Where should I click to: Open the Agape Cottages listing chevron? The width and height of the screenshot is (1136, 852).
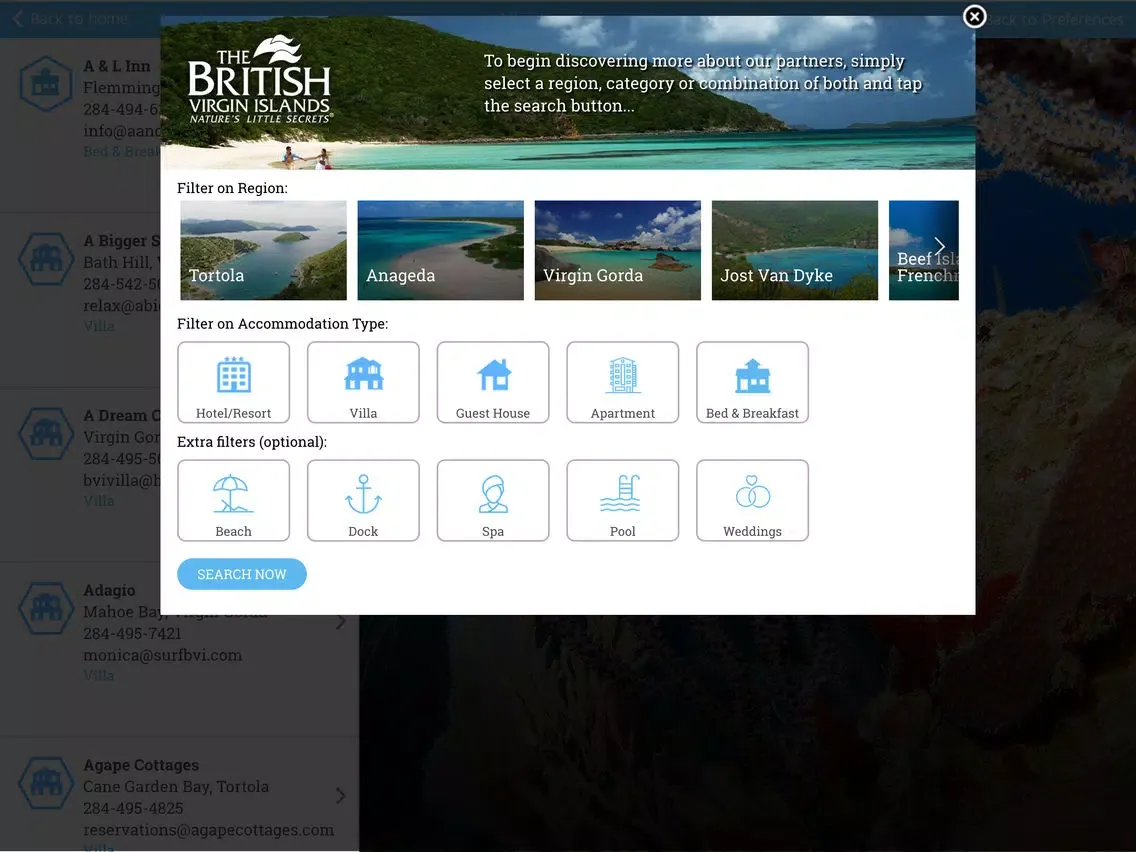point(341,796)
